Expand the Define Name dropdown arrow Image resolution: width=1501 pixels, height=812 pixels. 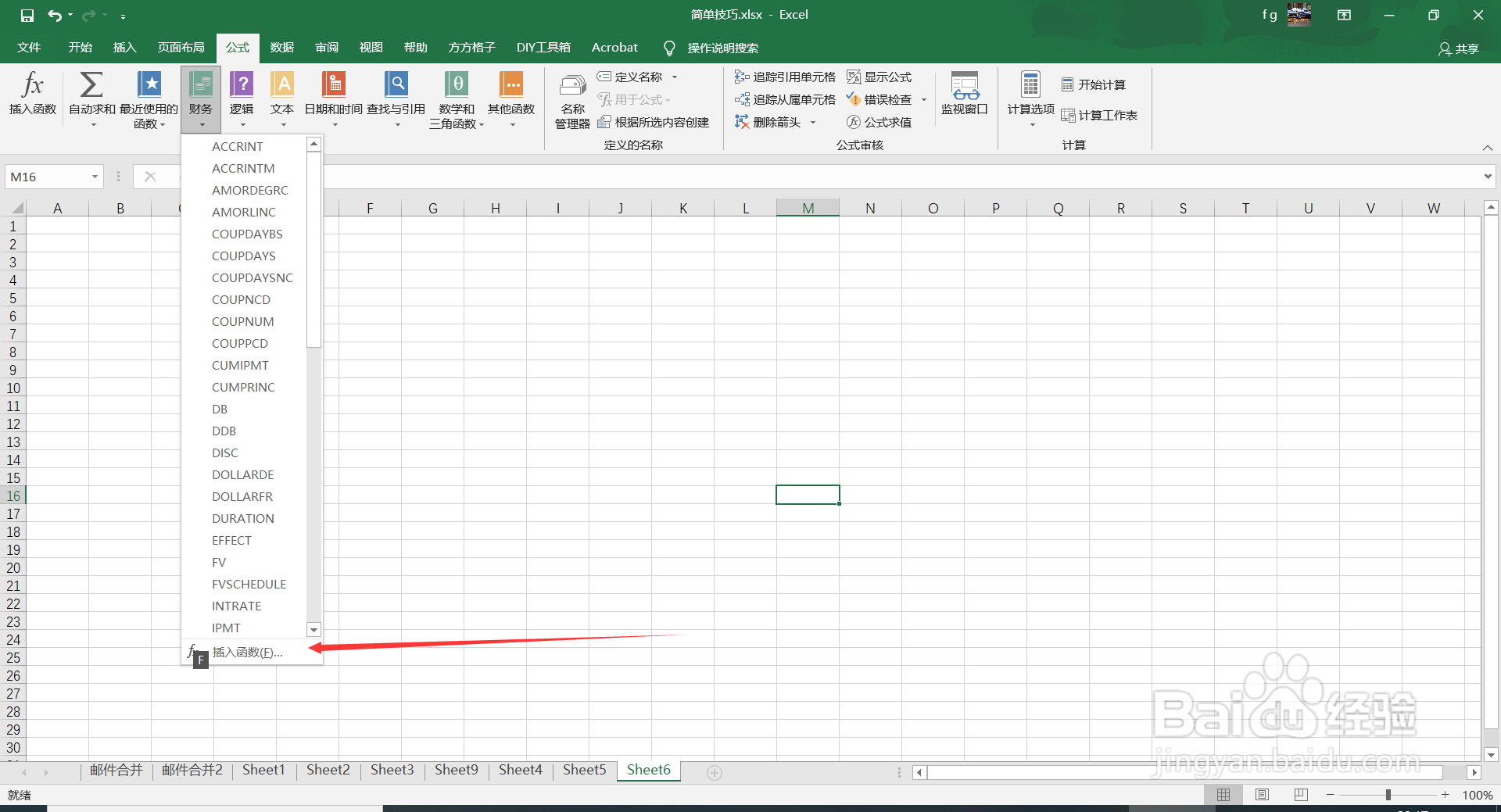tap(675, 77)
